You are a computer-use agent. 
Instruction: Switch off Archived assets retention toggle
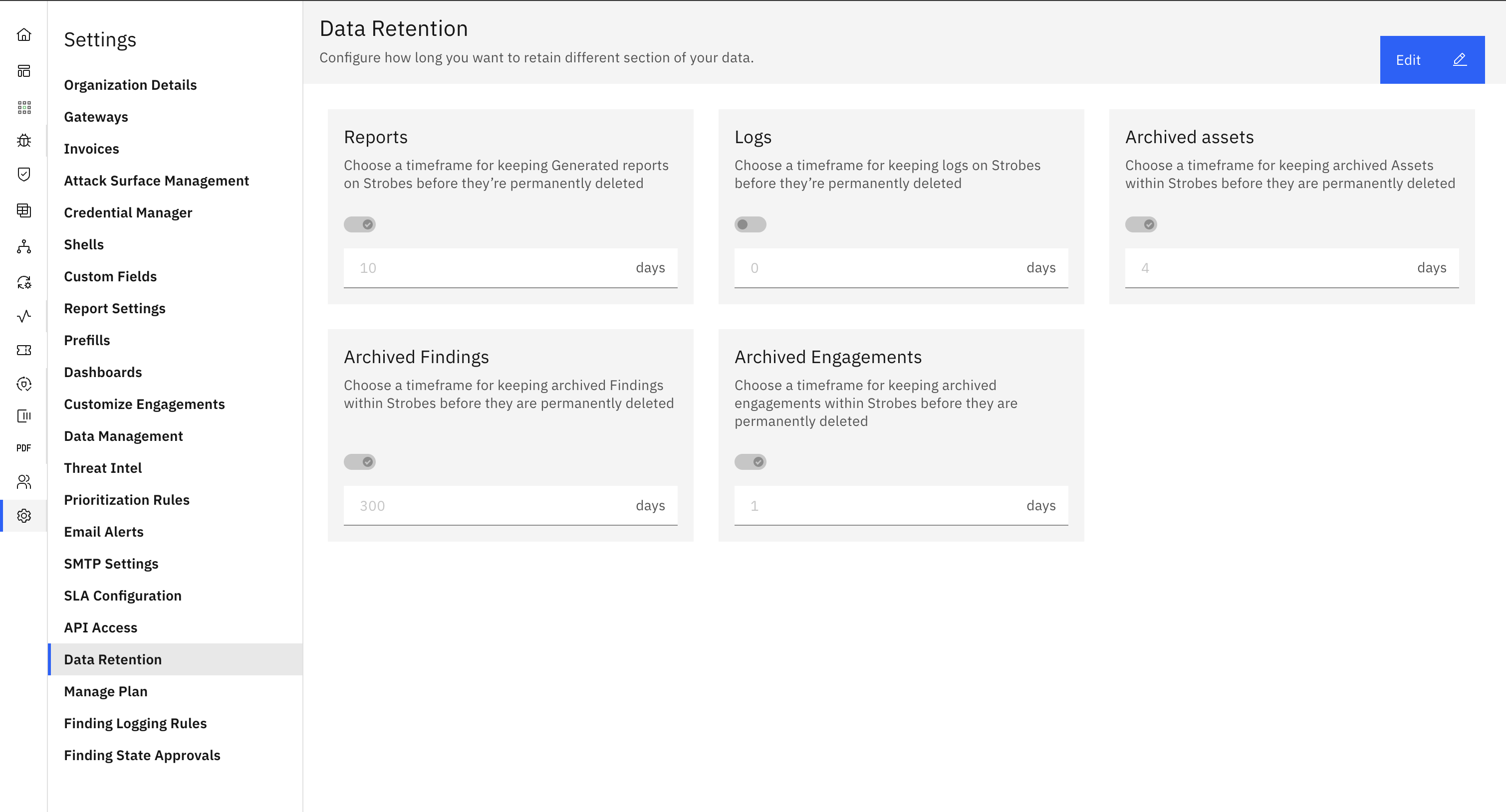point(1141,224)
